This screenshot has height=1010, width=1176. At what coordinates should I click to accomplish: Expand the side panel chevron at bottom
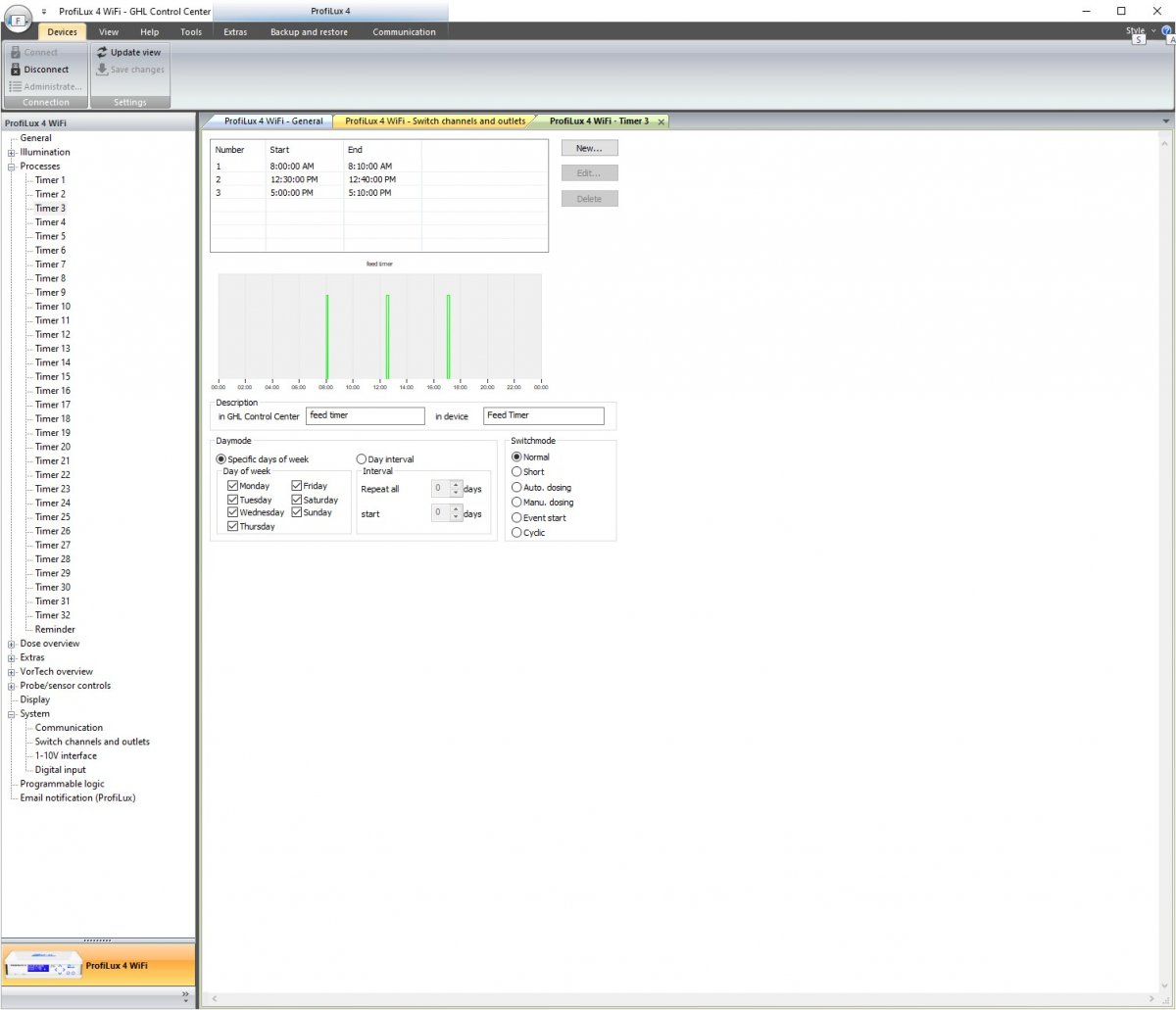tap(185, 995)
